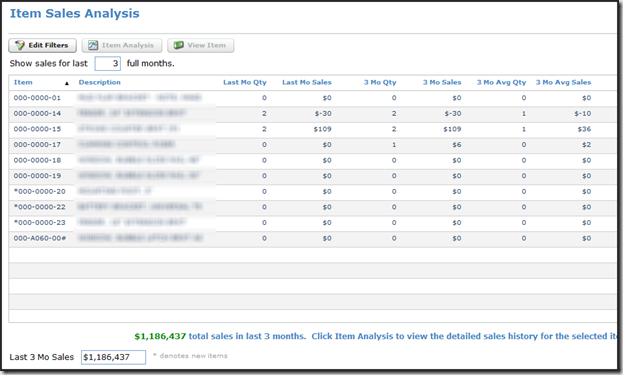Click the 'denotes new items' note
This screenshot has height=375, width=623.
click(x=190, y=356)
